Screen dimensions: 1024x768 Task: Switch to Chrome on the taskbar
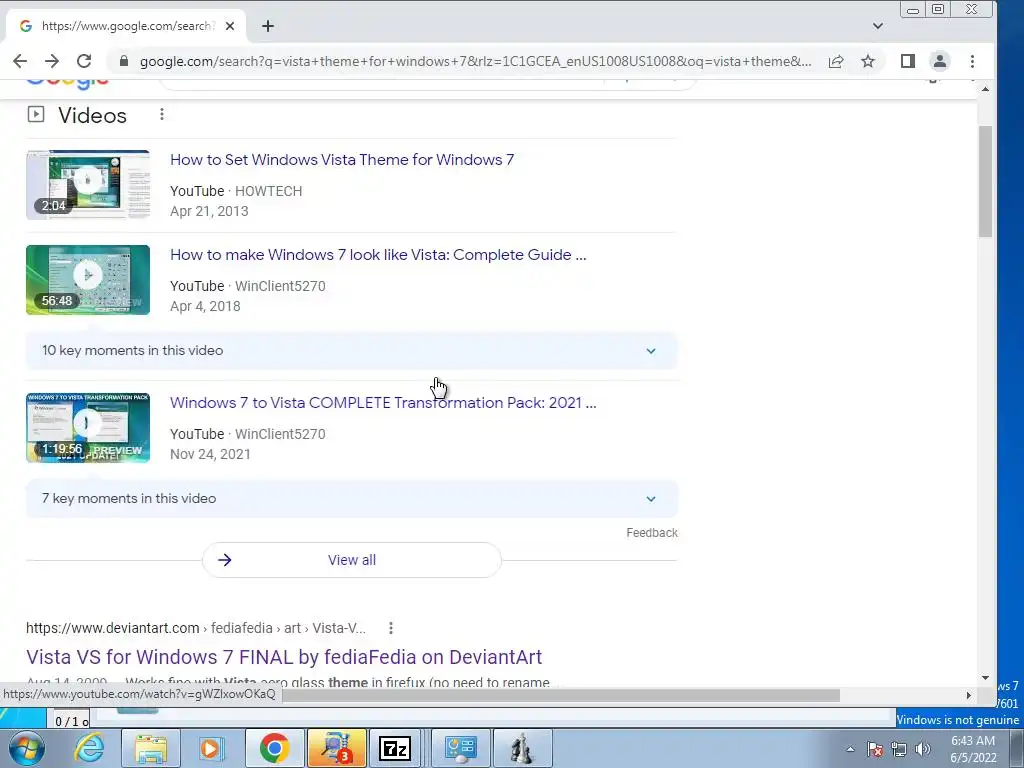pos(274,748)
